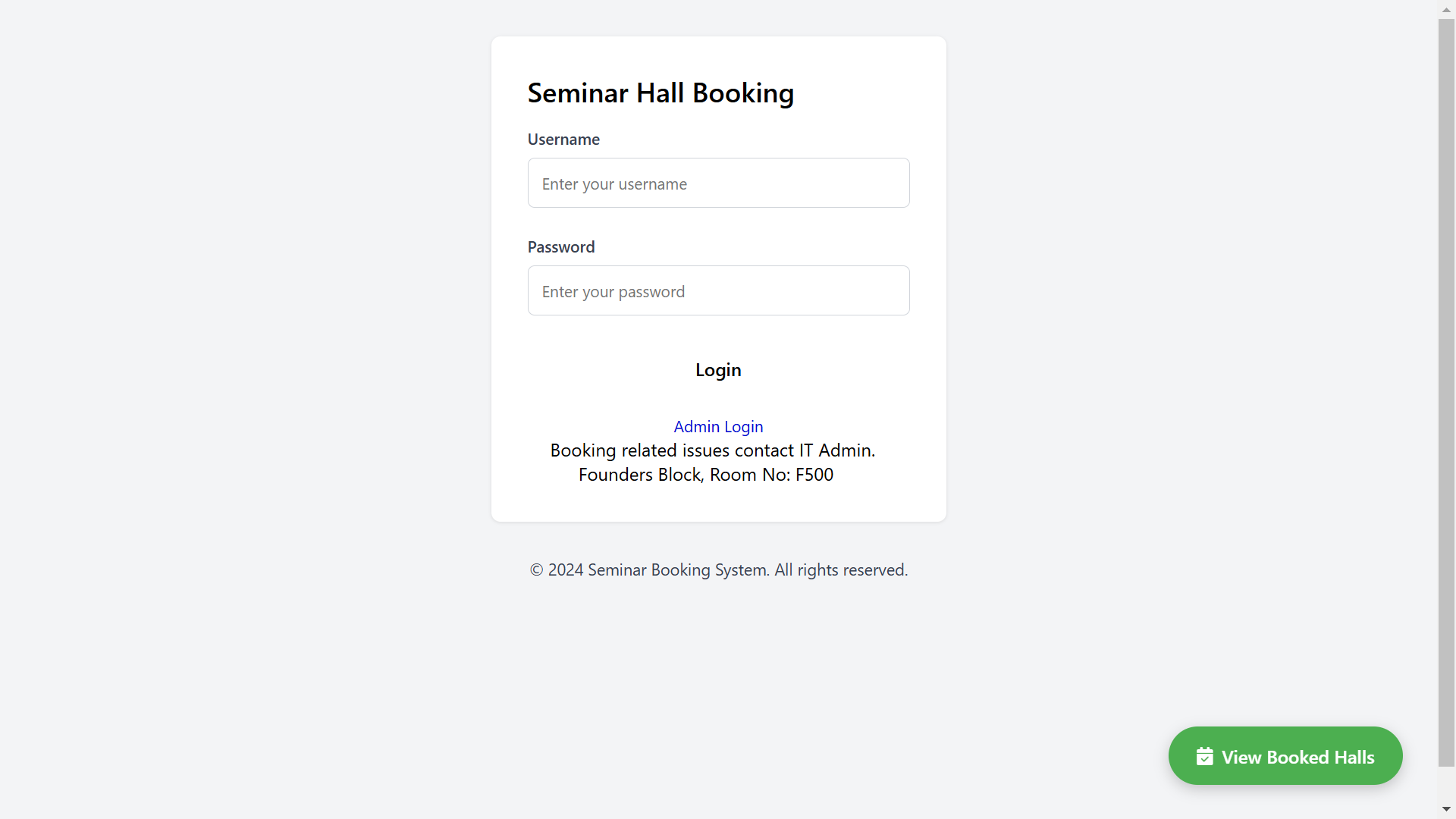Focus the Username input field
This screenshot has height=819, width=1456.
tap(718, 183)
